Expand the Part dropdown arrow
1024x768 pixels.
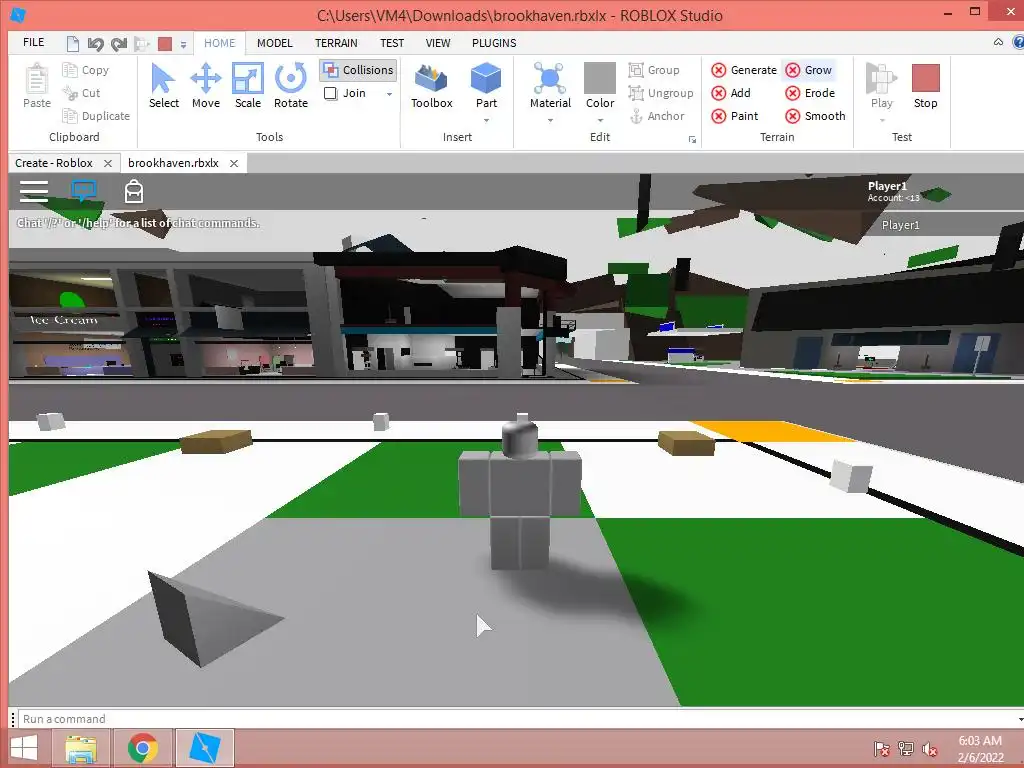487,121
